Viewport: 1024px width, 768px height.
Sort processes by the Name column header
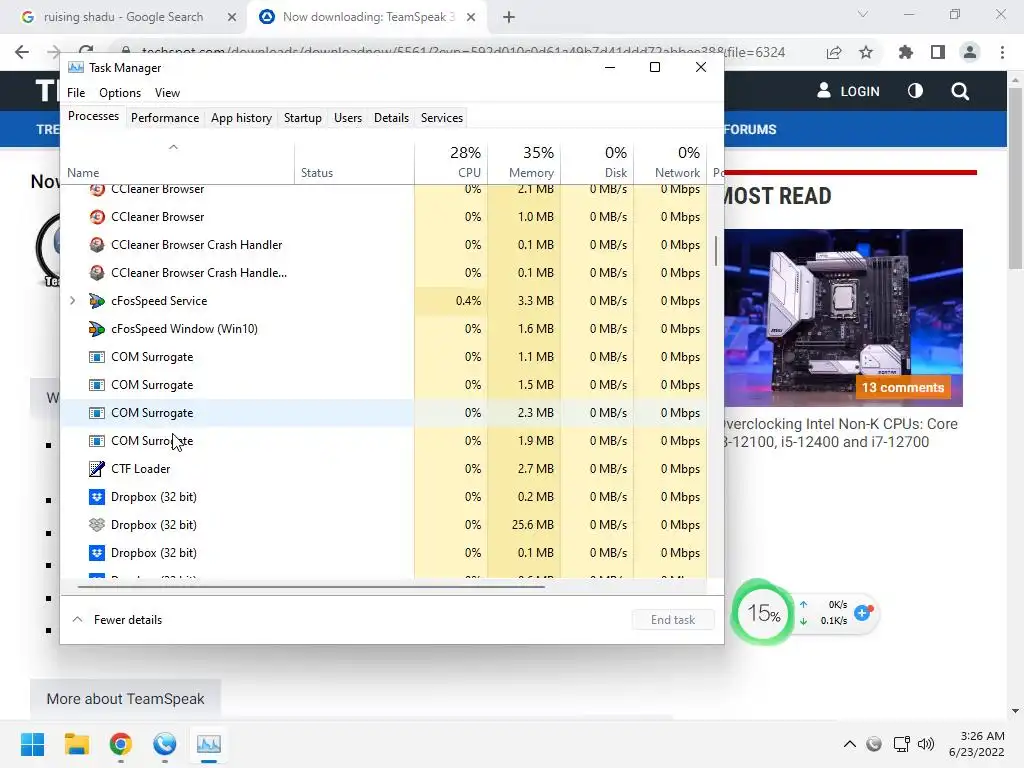pos(177,161)
